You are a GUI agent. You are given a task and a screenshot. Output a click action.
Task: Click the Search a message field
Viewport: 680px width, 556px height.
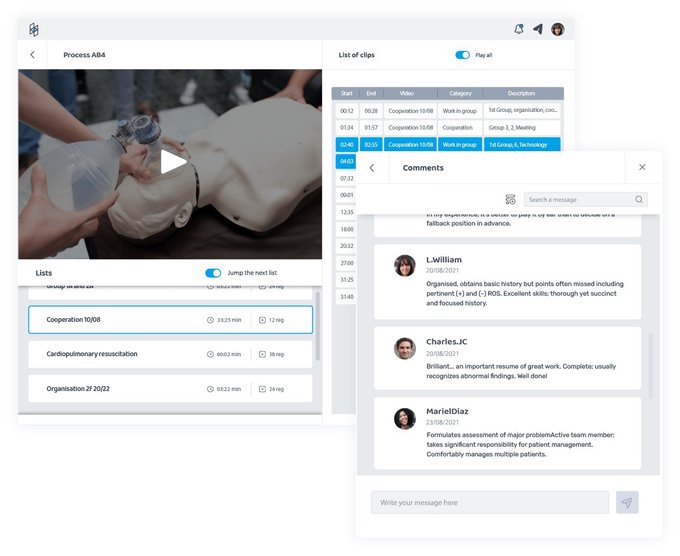(585, 200)
